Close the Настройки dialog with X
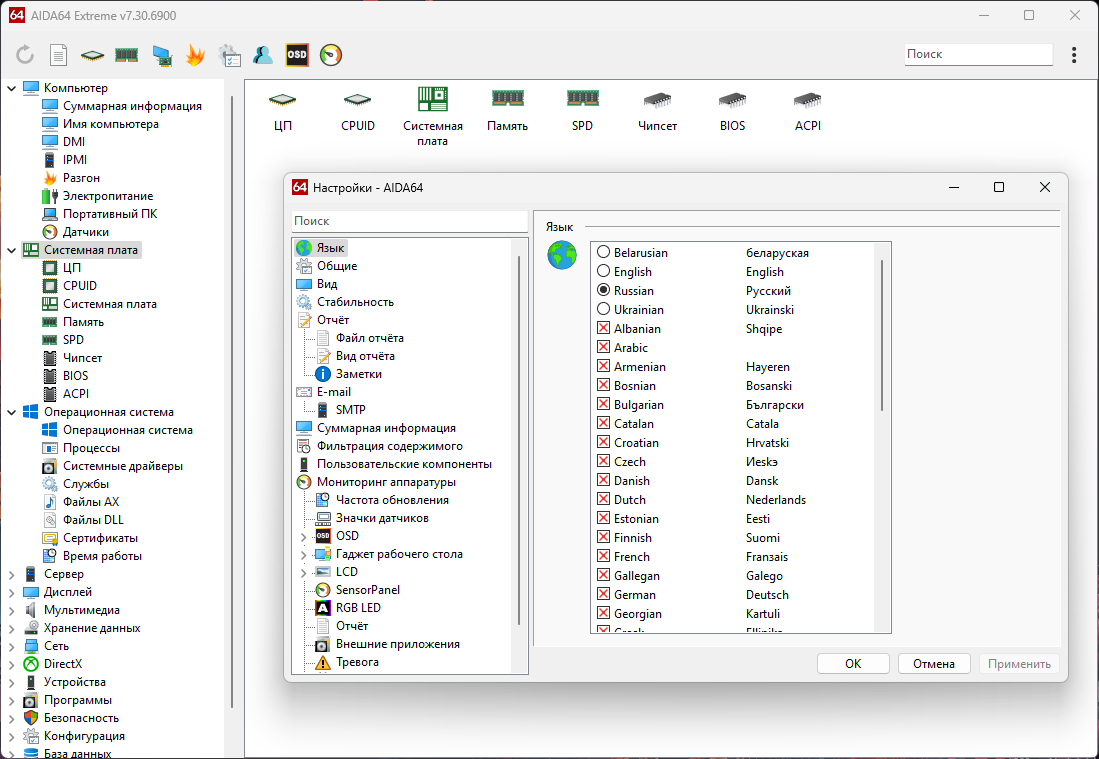This screenshot has height=759, width=1099. 1044,187
